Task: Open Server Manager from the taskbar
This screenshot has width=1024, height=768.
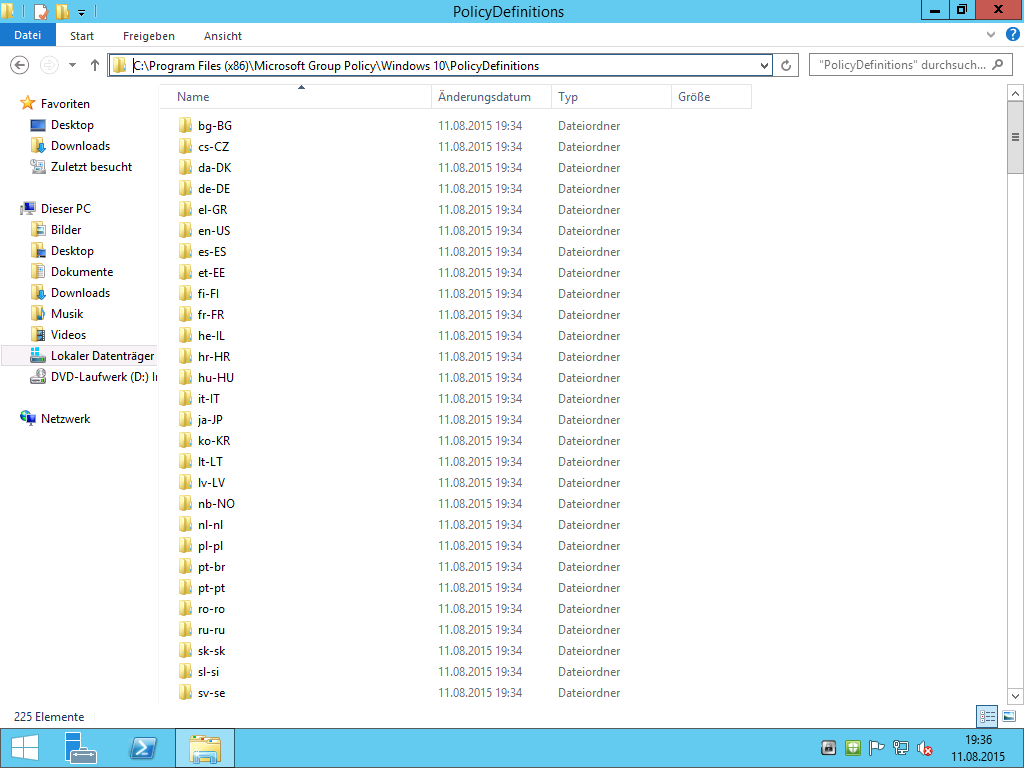Action: tap(80, 748)
